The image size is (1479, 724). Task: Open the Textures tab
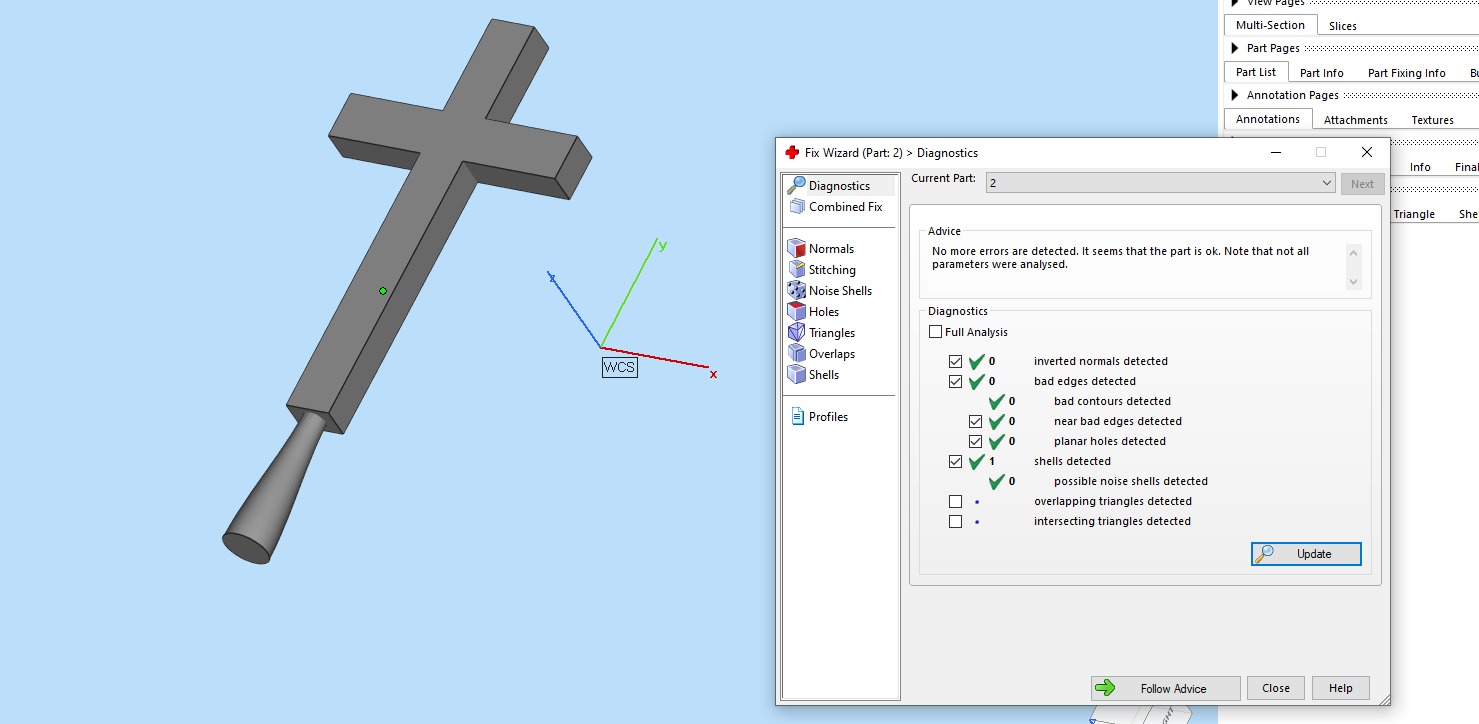(x=1432, y=120)
